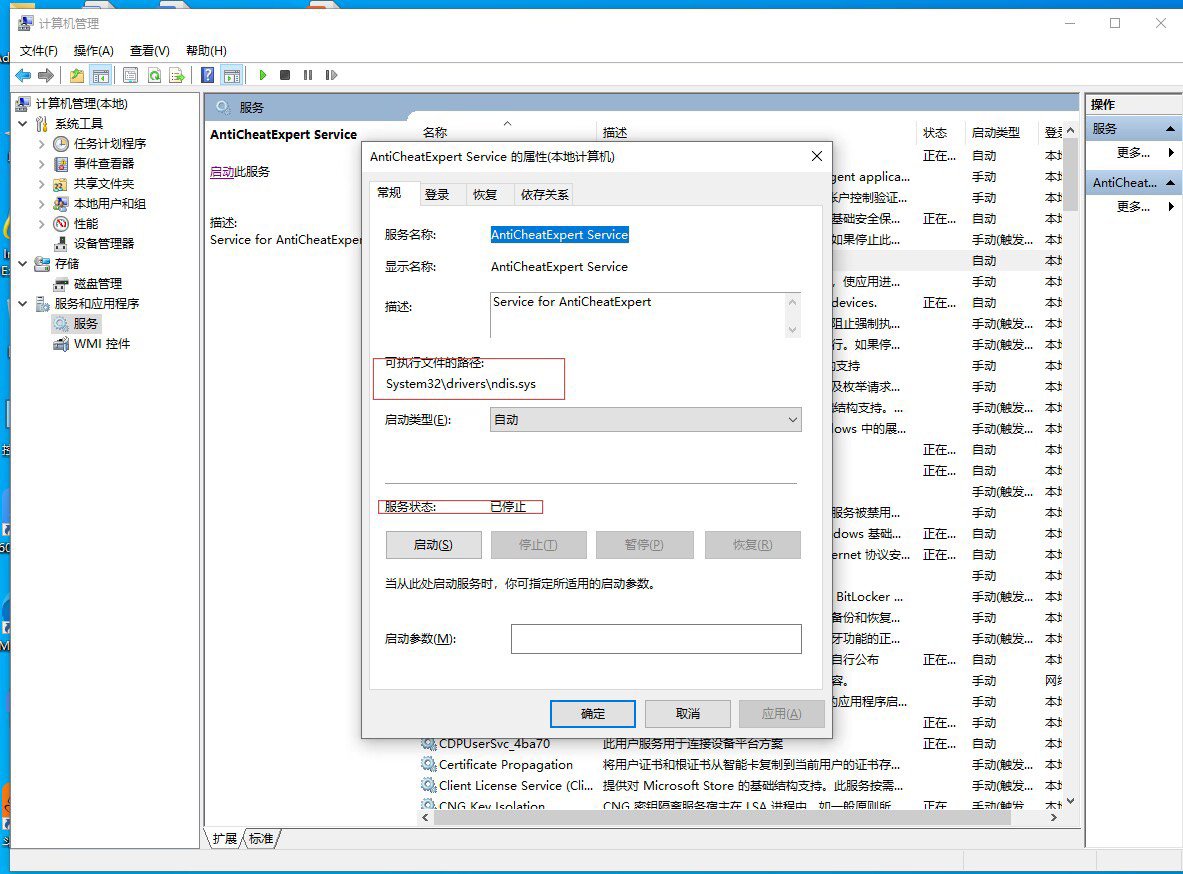Start service with green play icon
Image resolution: width=1183 pixels, height=874 pixels.
coord(263,75)
